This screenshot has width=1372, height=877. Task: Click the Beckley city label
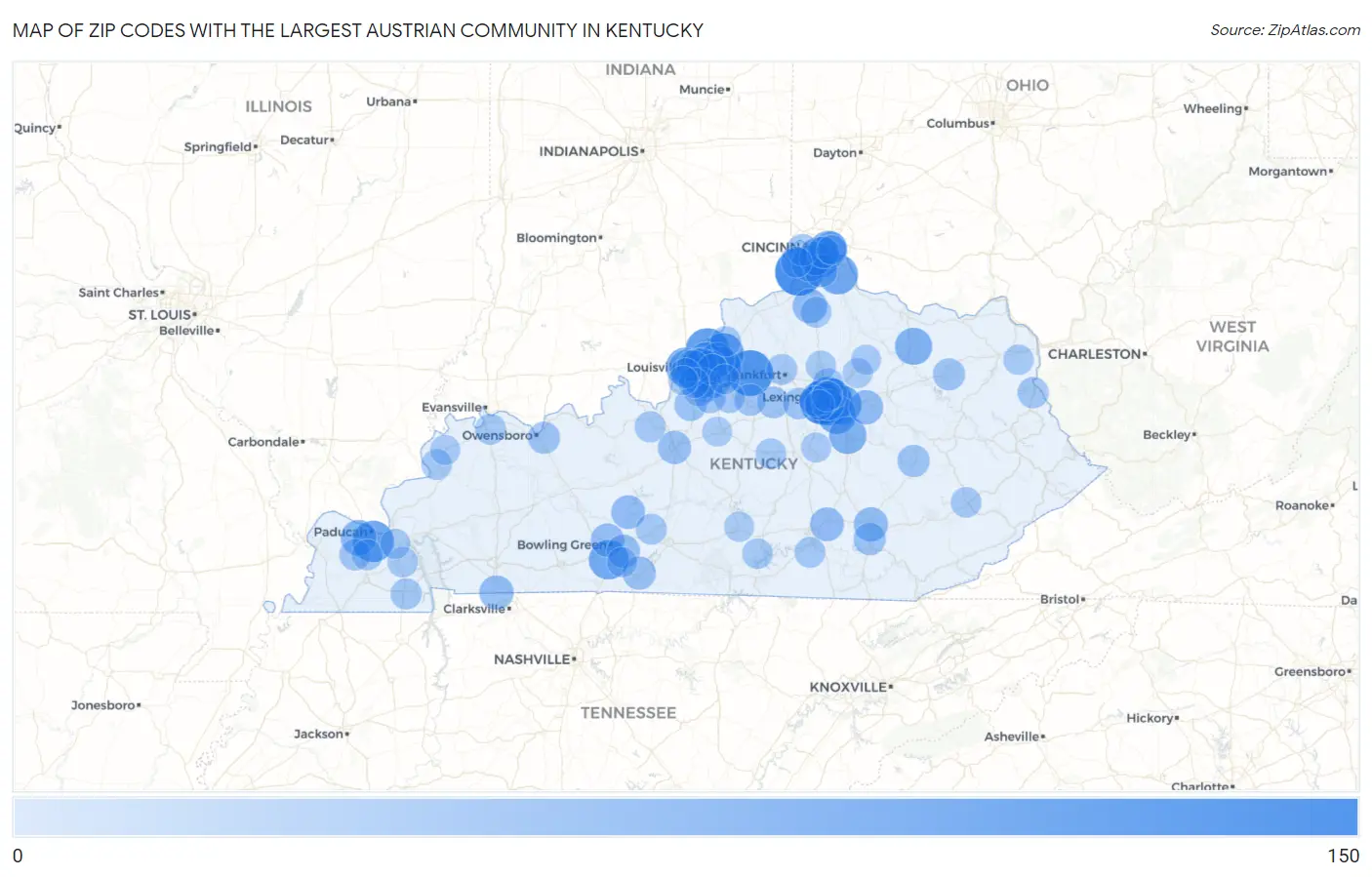click(1167, 434)
